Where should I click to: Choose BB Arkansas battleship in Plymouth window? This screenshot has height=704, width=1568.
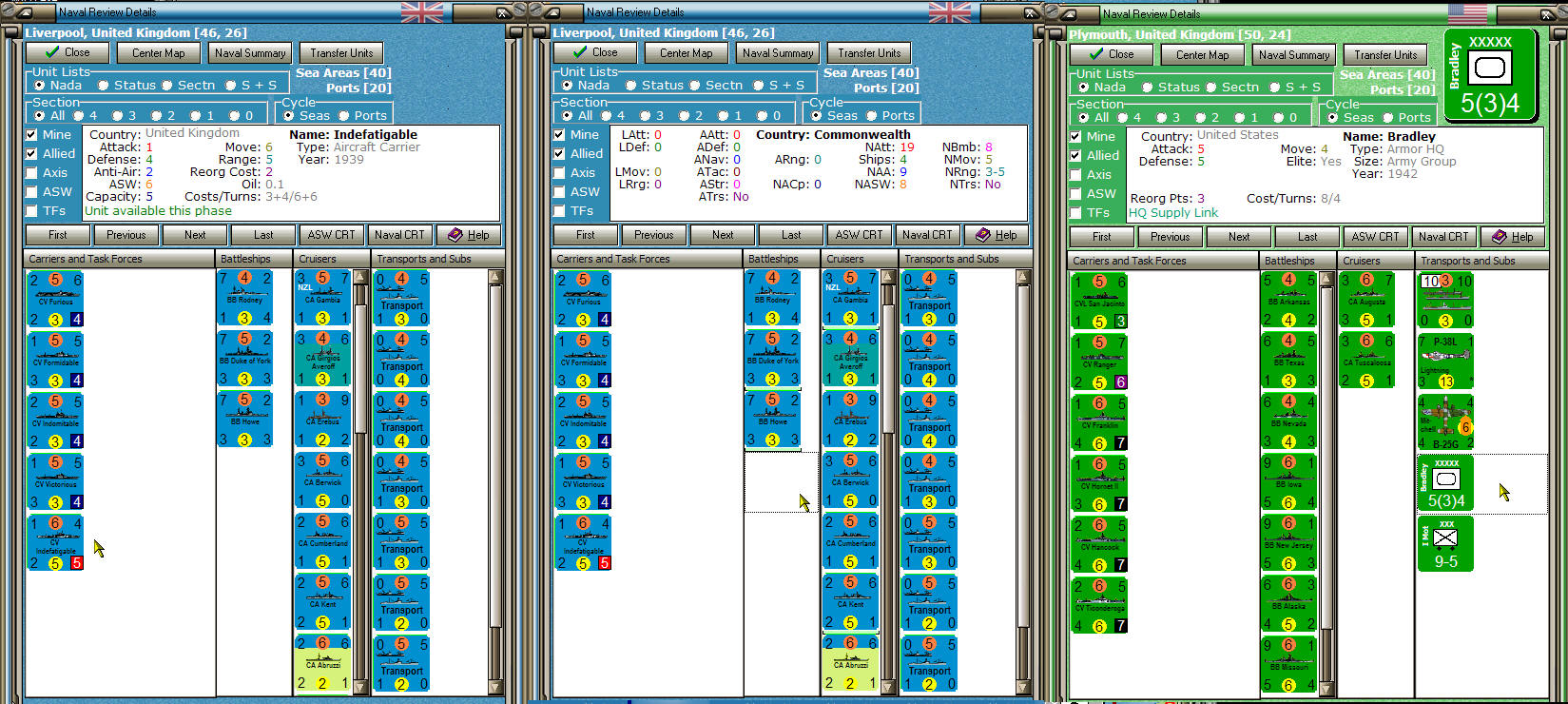[1289, 300]
